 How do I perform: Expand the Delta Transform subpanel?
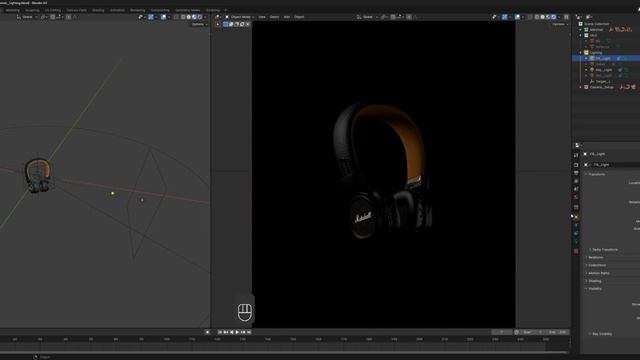[604, 249]
